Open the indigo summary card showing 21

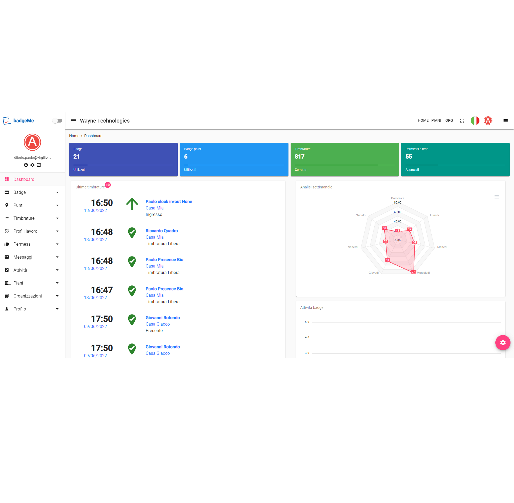pos(123,159)
